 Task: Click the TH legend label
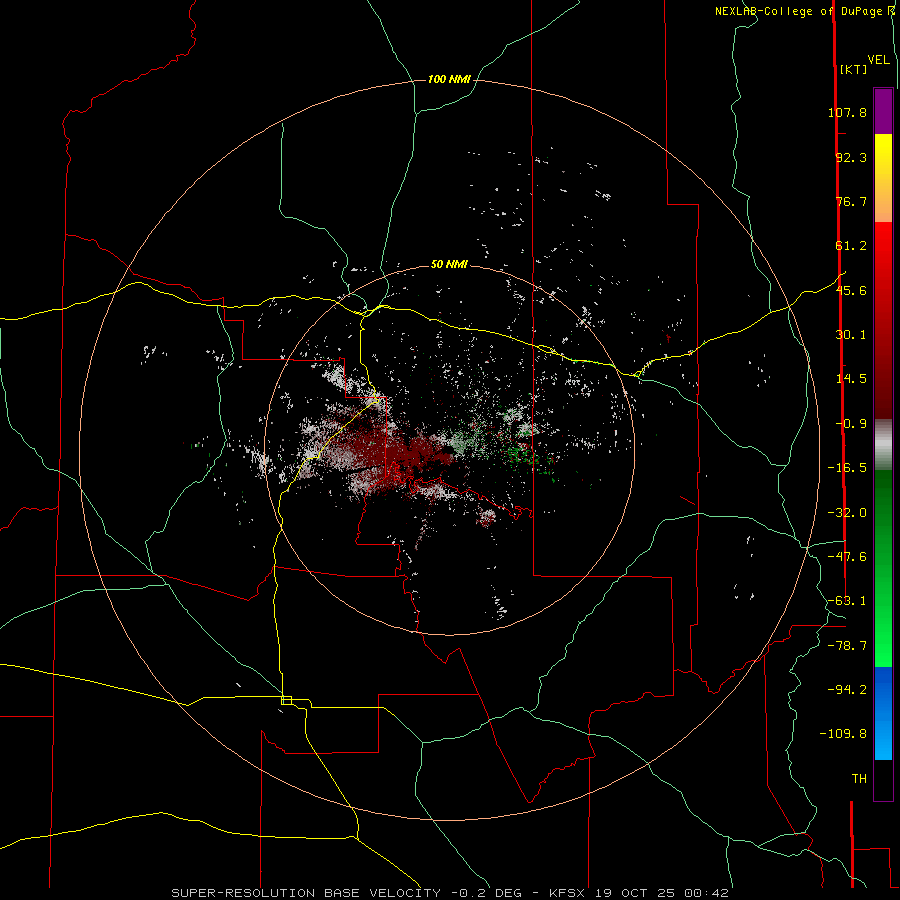click(x=859, y=778)
